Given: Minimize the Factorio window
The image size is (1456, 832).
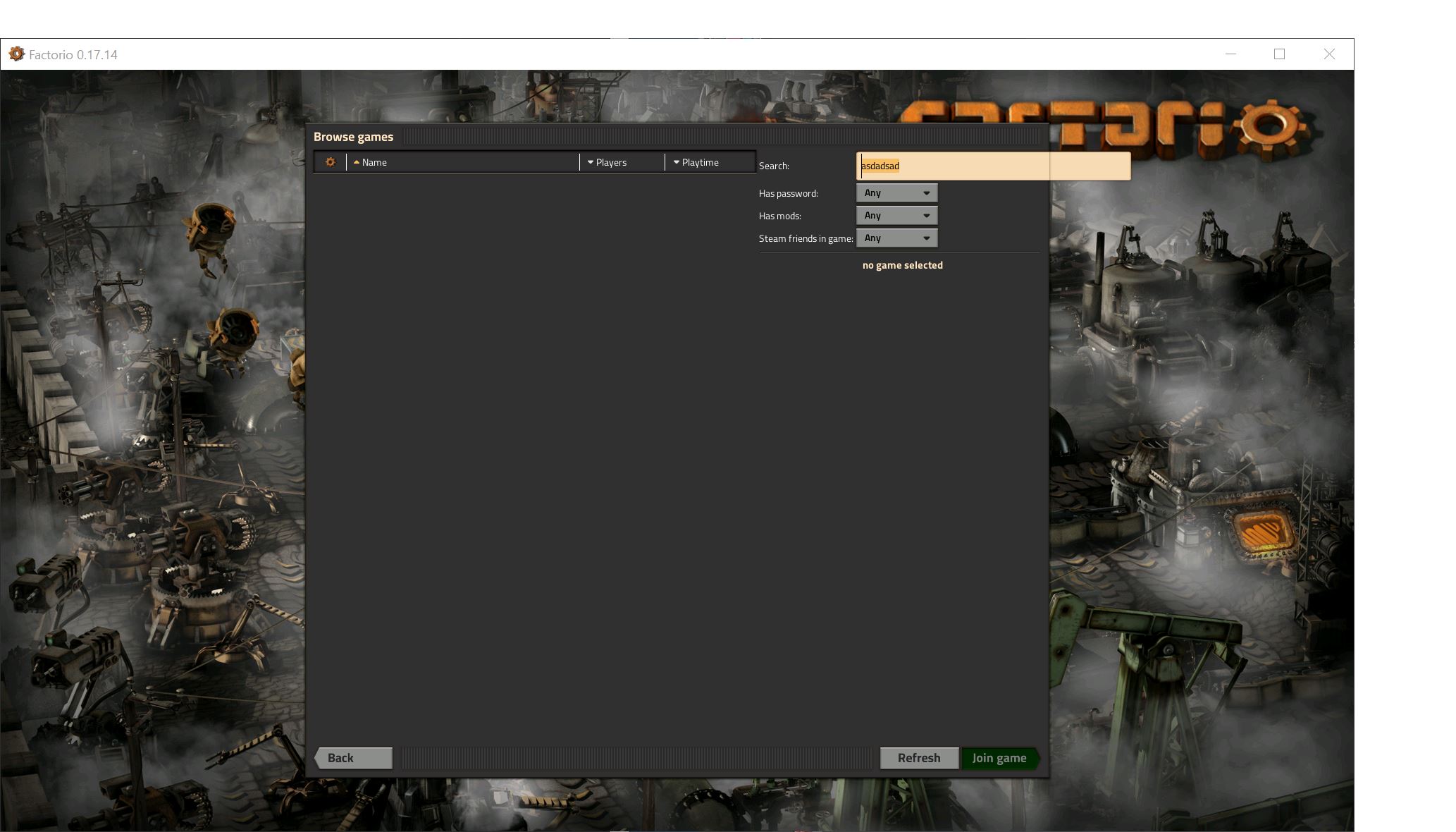Looking at the screenshot, I should click(x=1230, y=54).
